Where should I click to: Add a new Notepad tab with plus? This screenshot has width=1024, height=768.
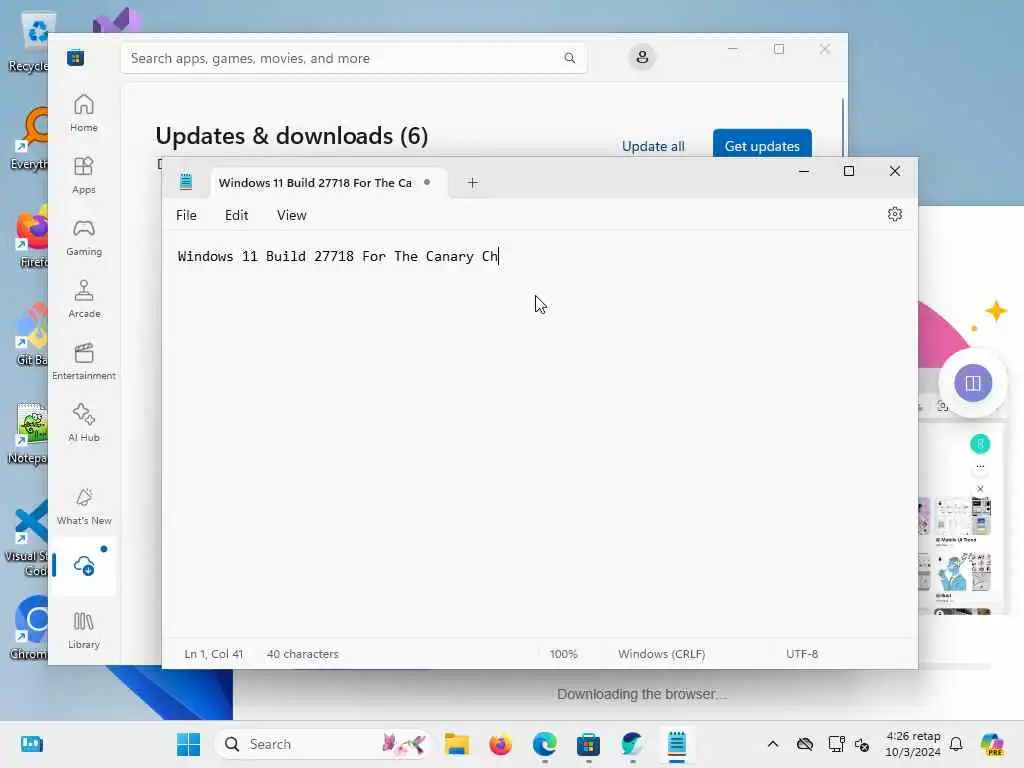473,183
